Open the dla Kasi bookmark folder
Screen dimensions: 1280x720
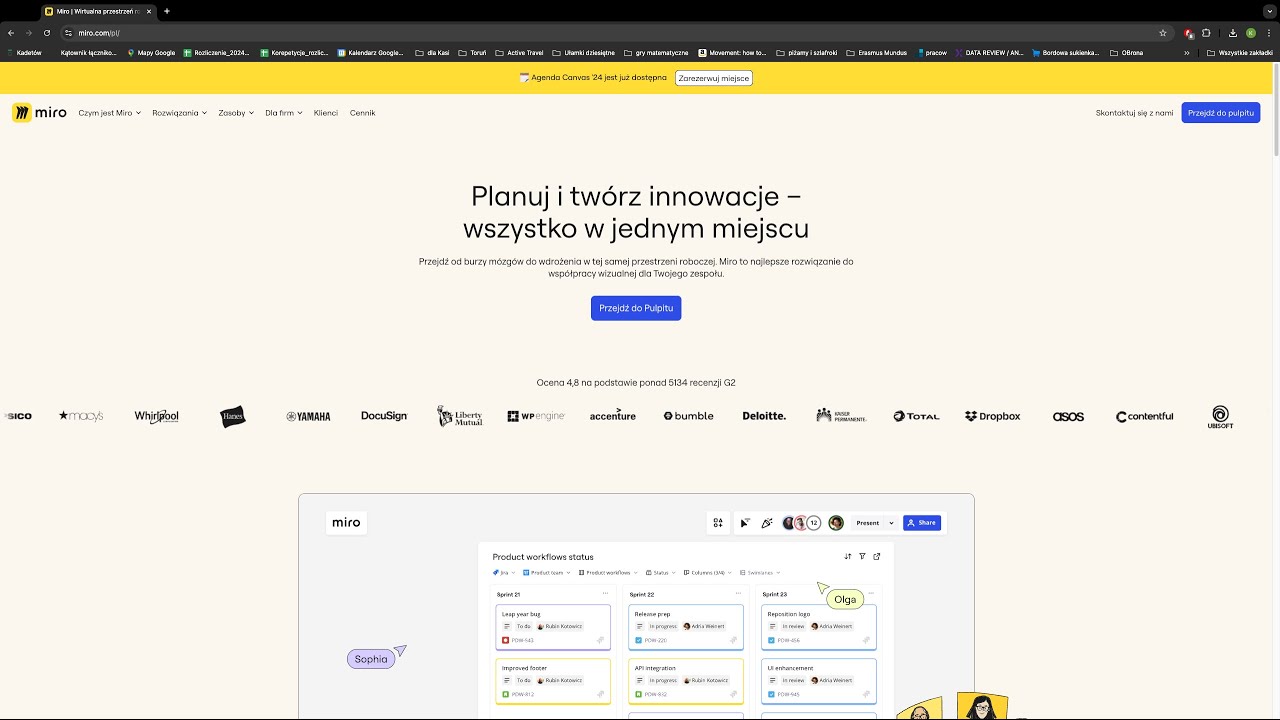tap(432, 53)
